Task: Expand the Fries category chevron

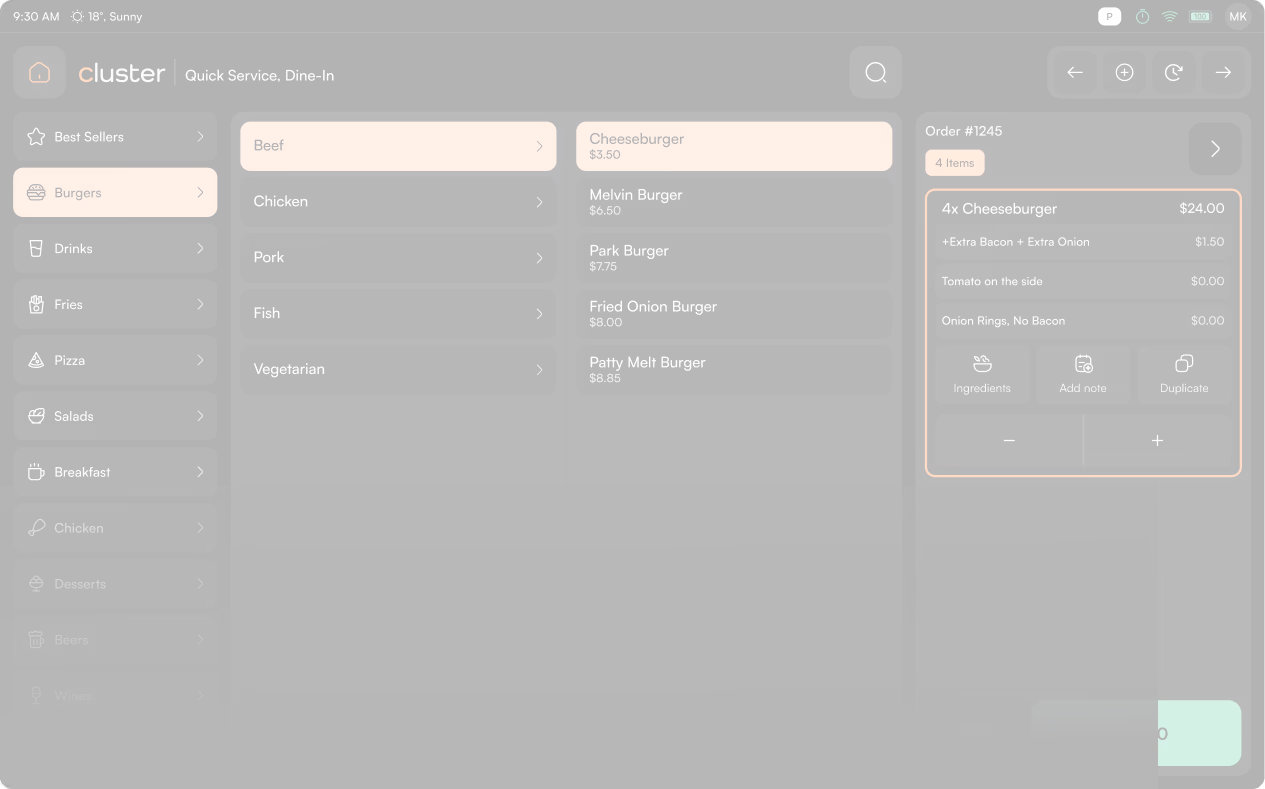Action: point(200,305)
